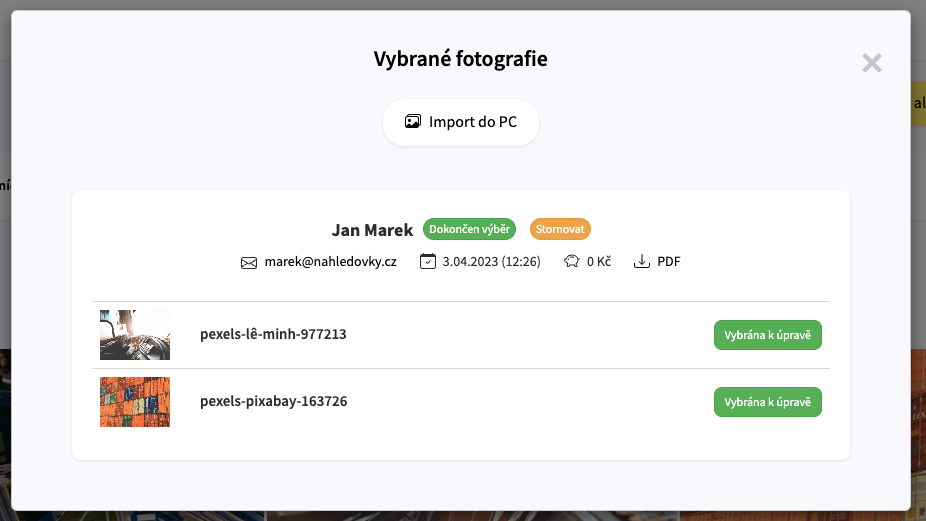Open the pexels-pixabay-163726 containers thumbnail
Image resolution: width=926 pixels, height=521 pixels.
tap(135, 402)
